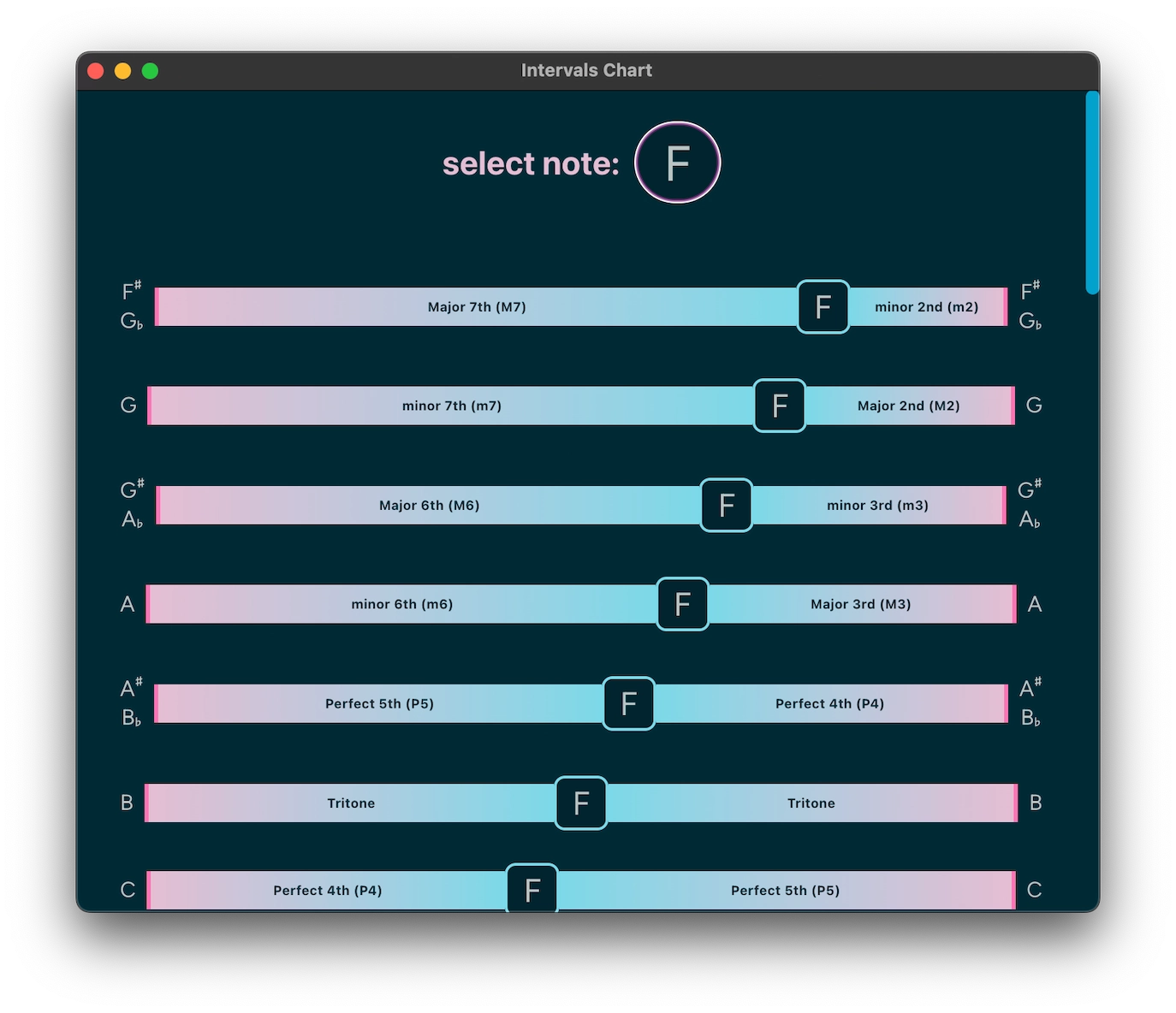Screen dimensions: 1176x1013
Task: Click the F marker on the Major 6th row
Action: click(x=727, y=505)
